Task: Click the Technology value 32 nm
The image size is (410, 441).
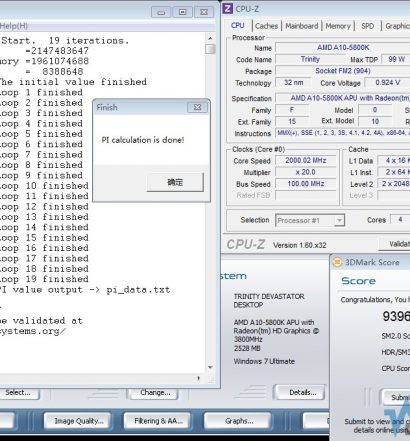Action: tap(294, 83)
